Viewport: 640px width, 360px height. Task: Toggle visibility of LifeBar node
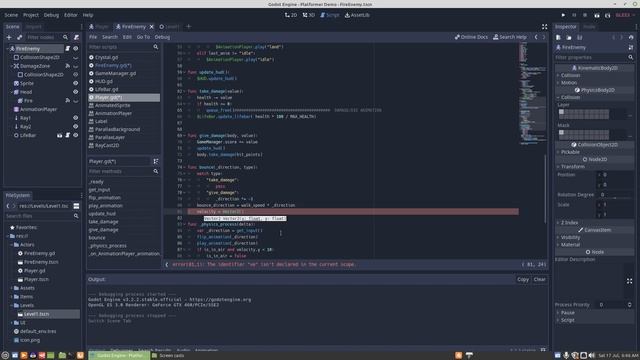coord(75,135)
